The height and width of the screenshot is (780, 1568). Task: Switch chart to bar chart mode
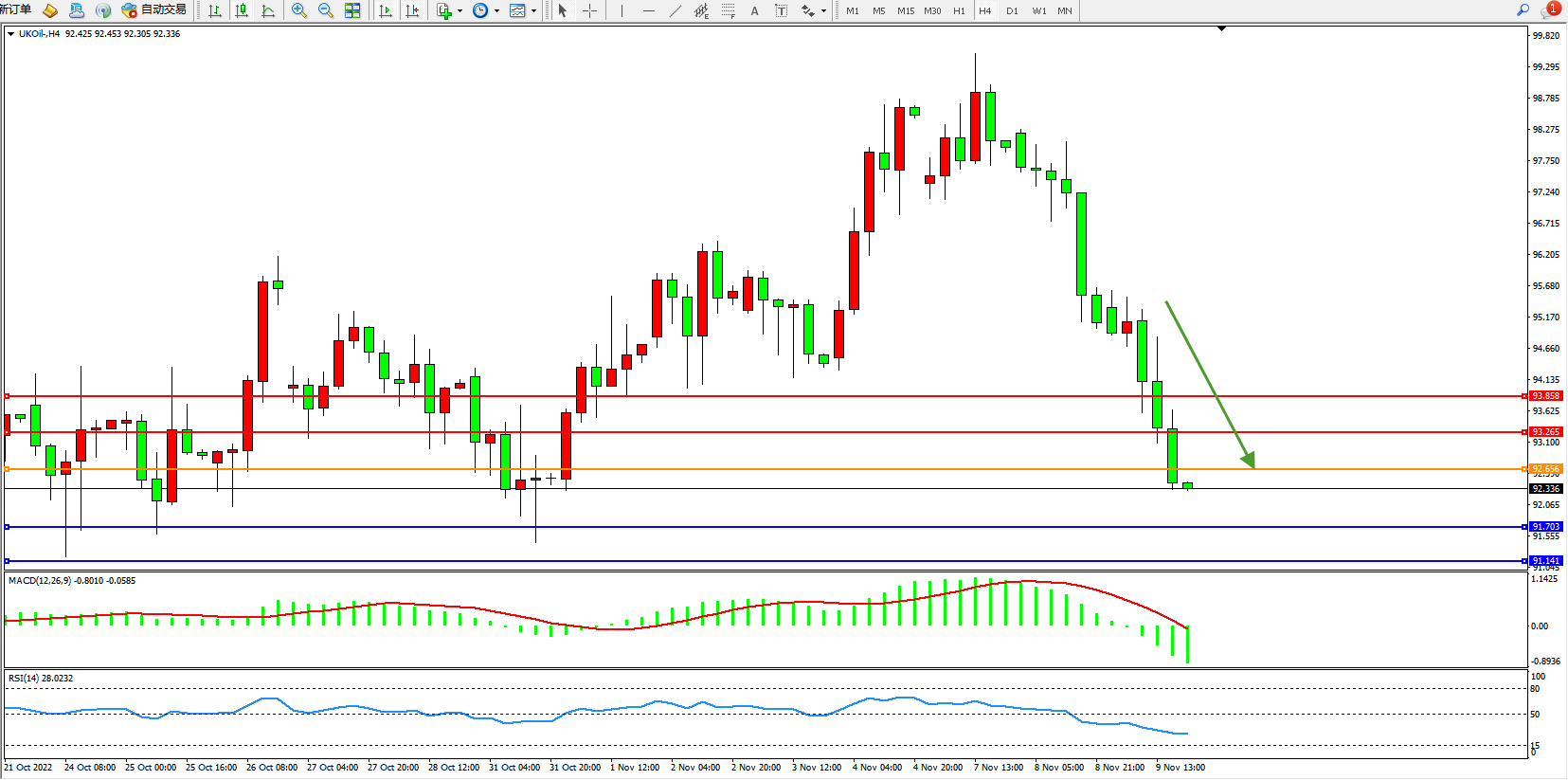coord(215,10)
